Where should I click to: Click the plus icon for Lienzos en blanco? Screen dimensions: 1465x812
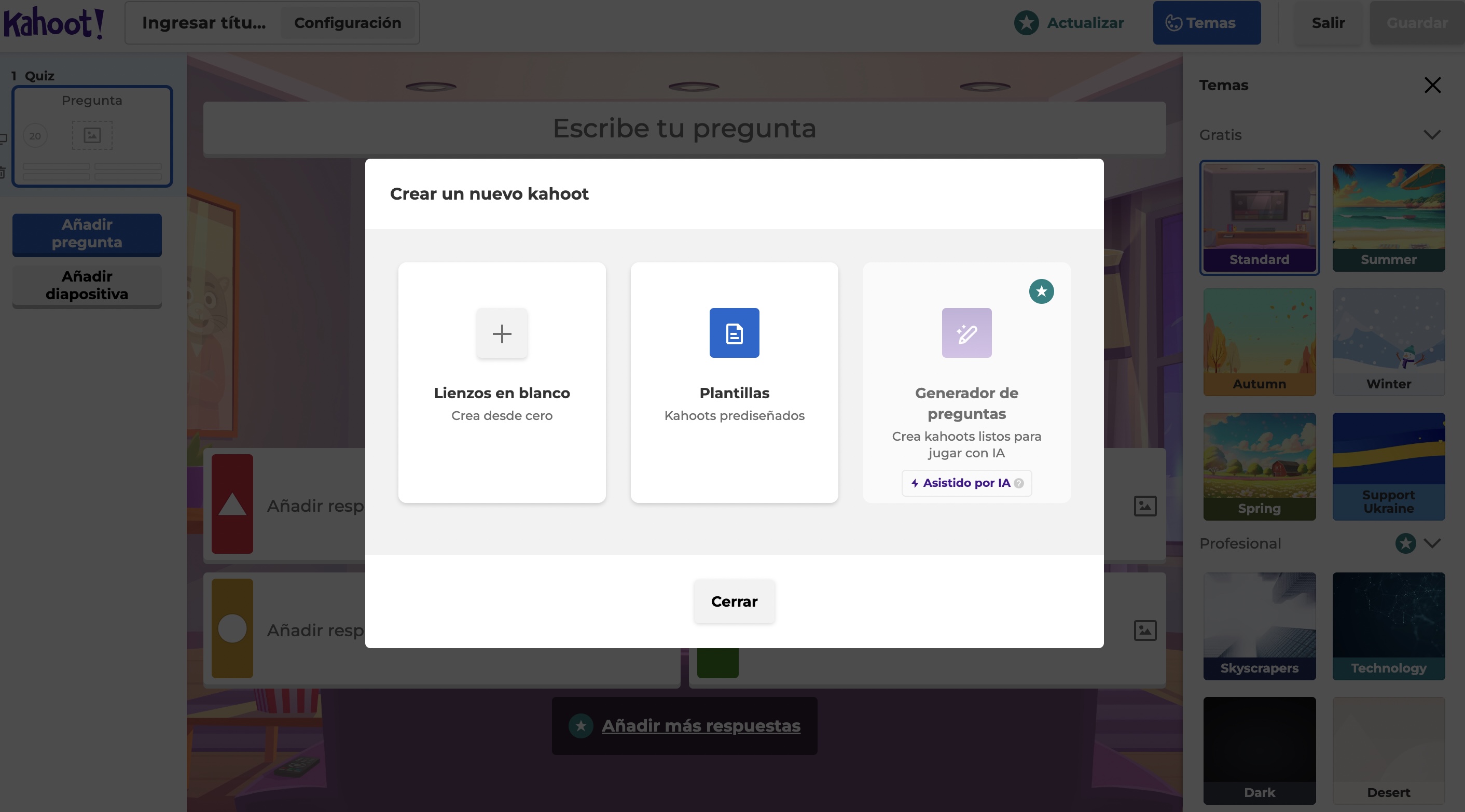502,333
